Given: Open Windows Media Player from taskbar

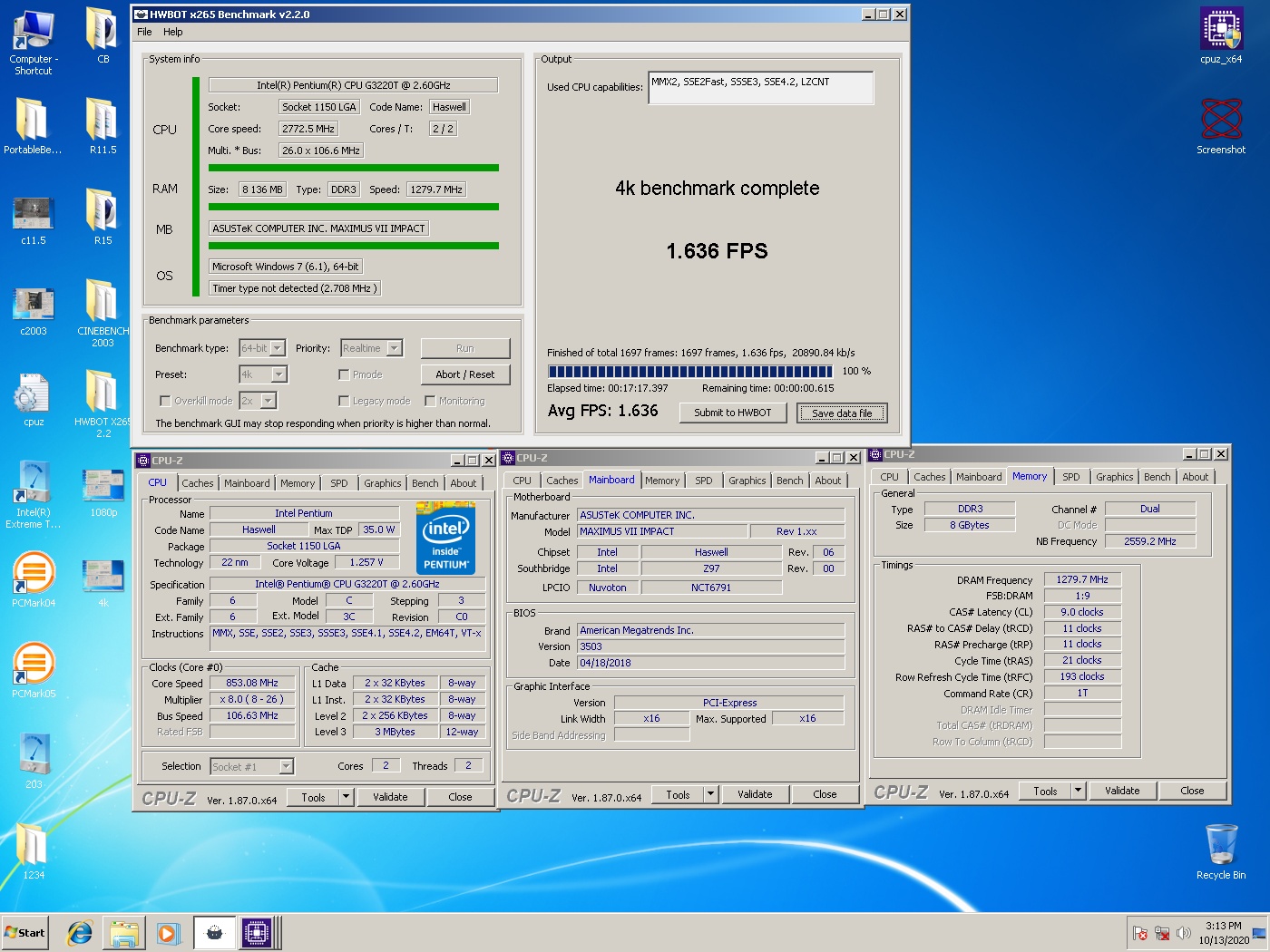Looking at the screenshot, I should [169, 932].
